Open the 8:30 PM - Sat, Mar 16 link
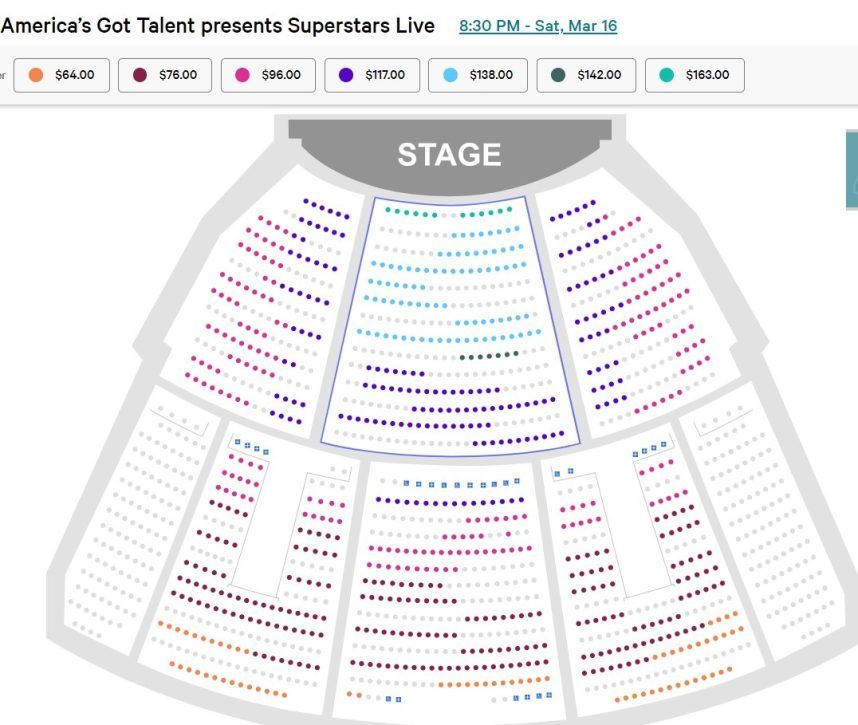 point(538,26)
